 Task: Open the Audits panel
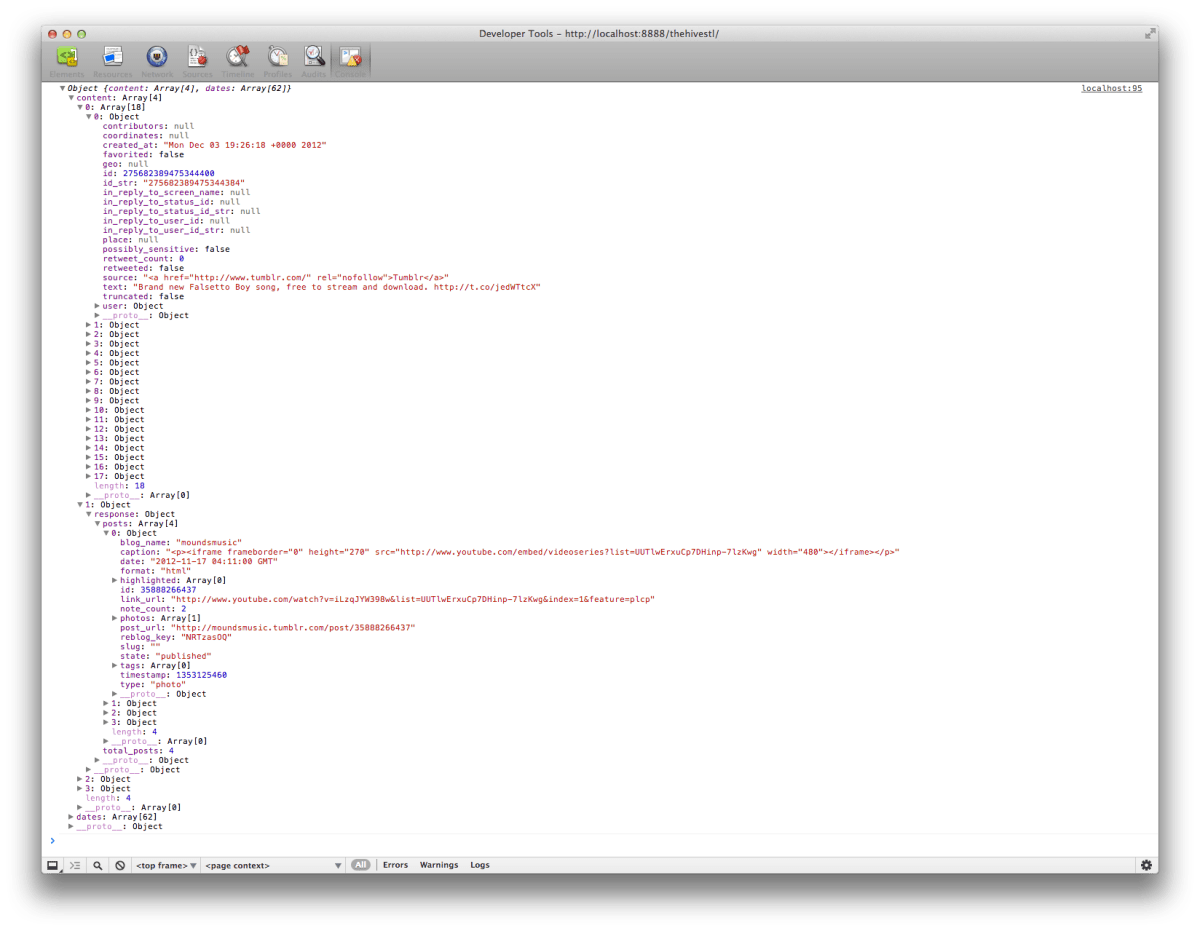pyautogui.click(x=314, y=61)
